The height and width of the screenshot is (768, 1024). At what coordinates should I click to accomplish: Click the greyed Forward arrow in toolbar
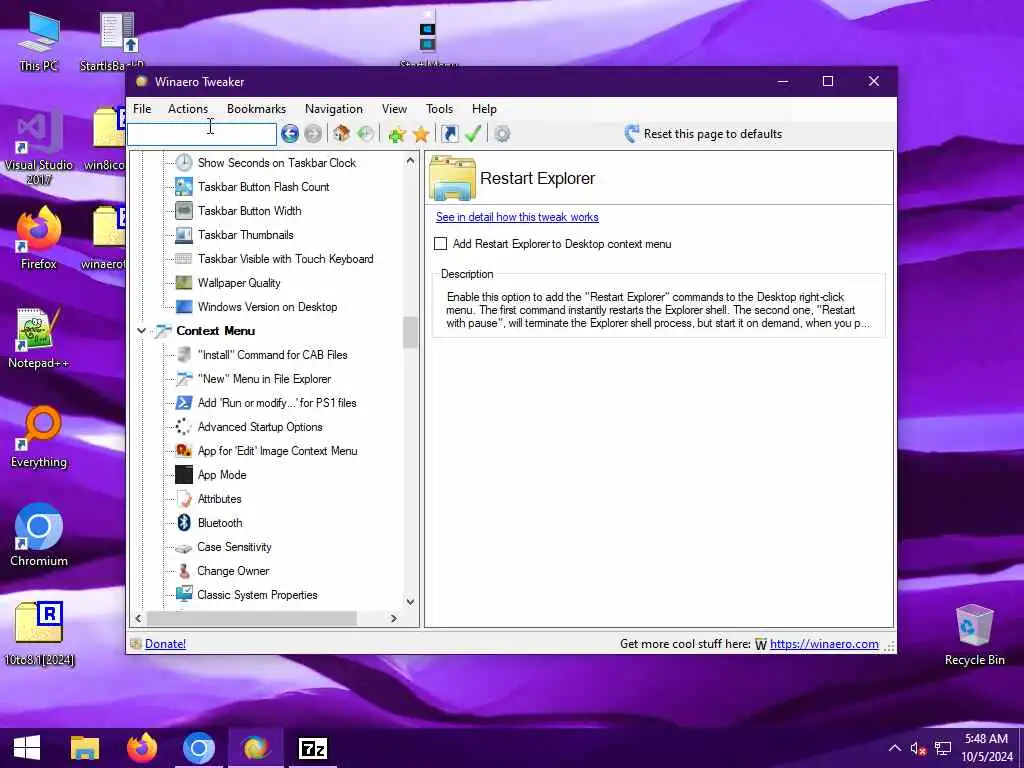pos(313,134)
